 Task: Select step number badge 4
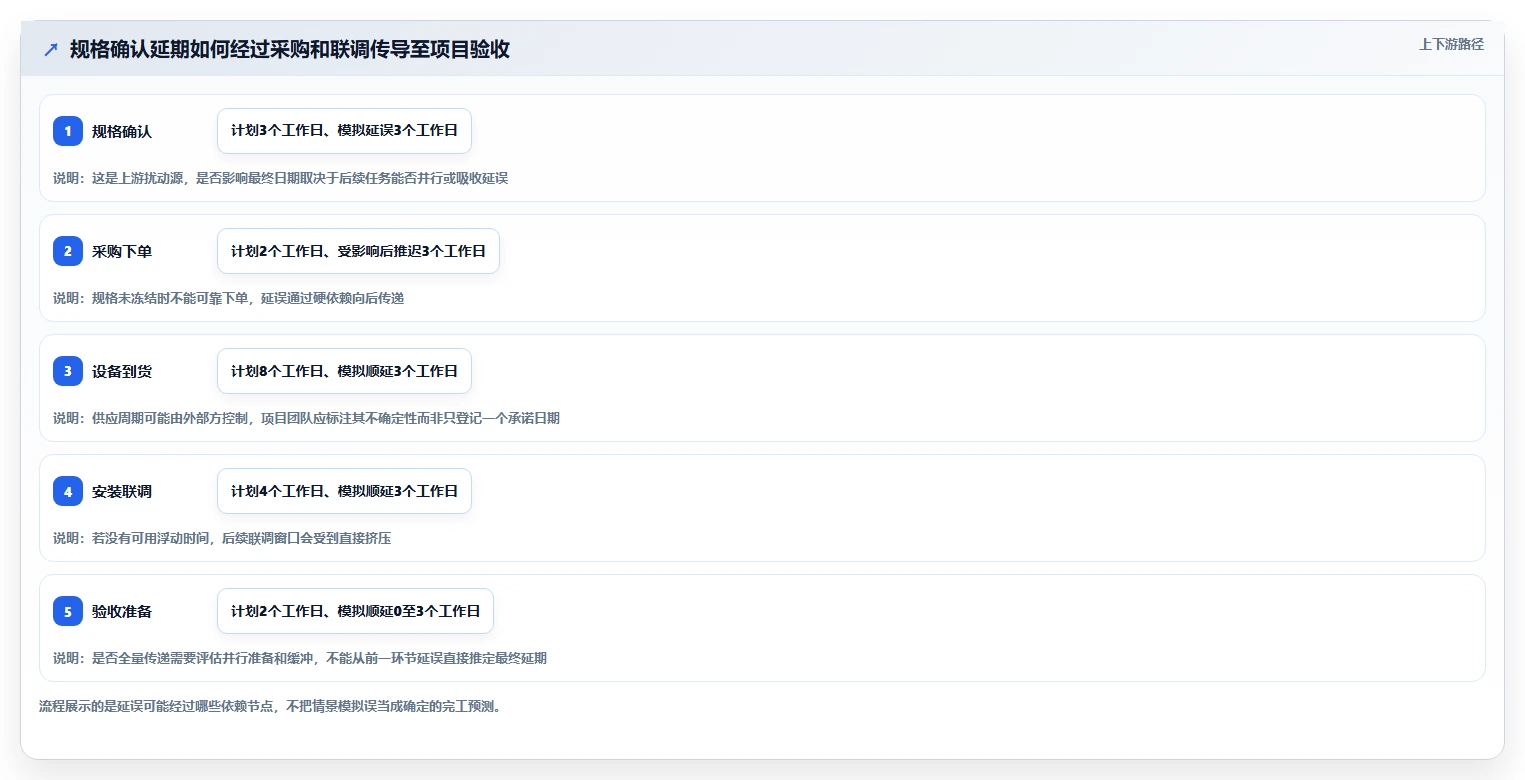click(x=68, y=491)
